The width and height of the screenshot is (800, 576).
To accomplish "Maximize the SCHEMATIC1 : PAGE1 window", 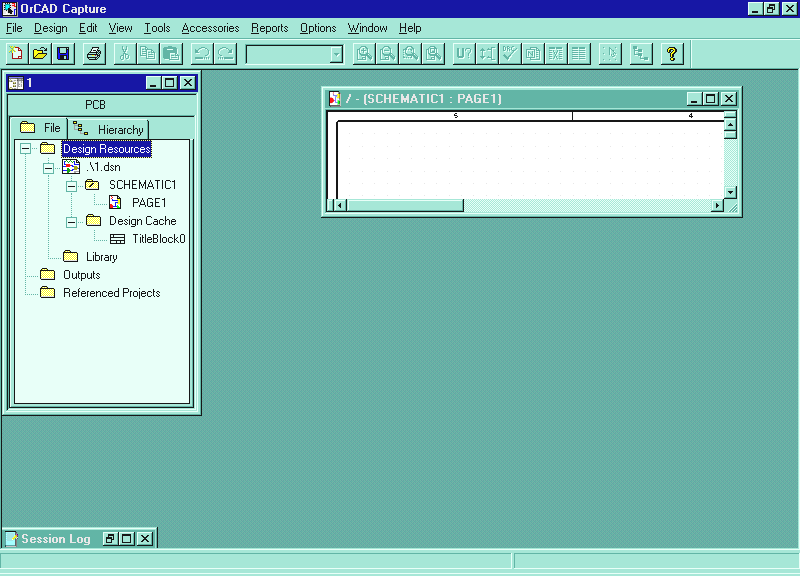I will (710, 98).
